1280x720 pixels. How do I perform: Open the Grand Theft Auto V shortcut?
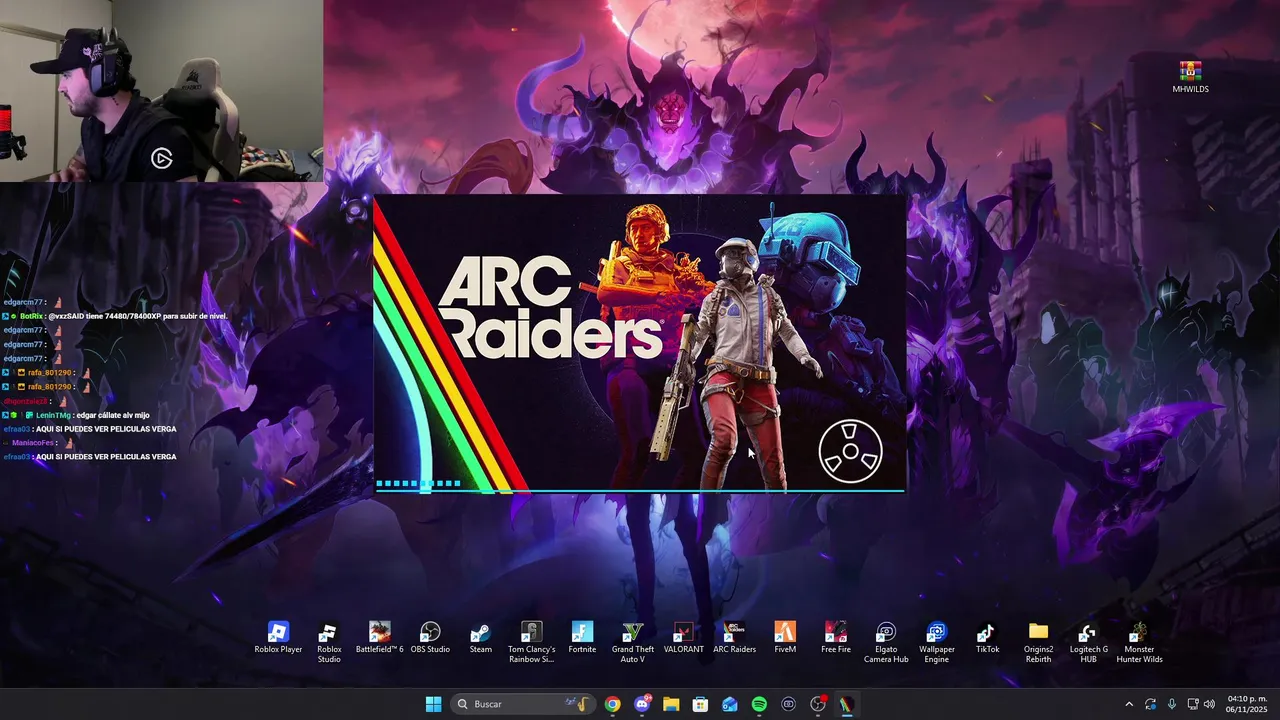[633, 642]
